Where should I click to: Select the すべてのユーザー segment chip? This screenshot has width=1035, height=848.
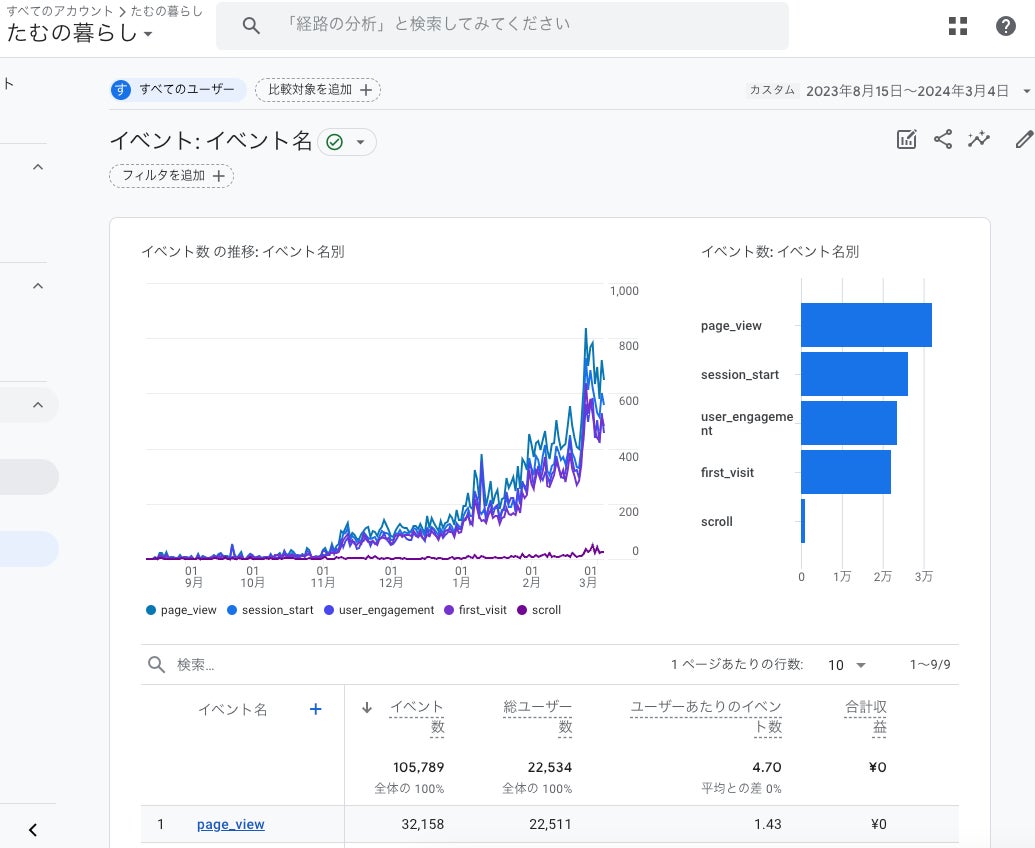178,90
